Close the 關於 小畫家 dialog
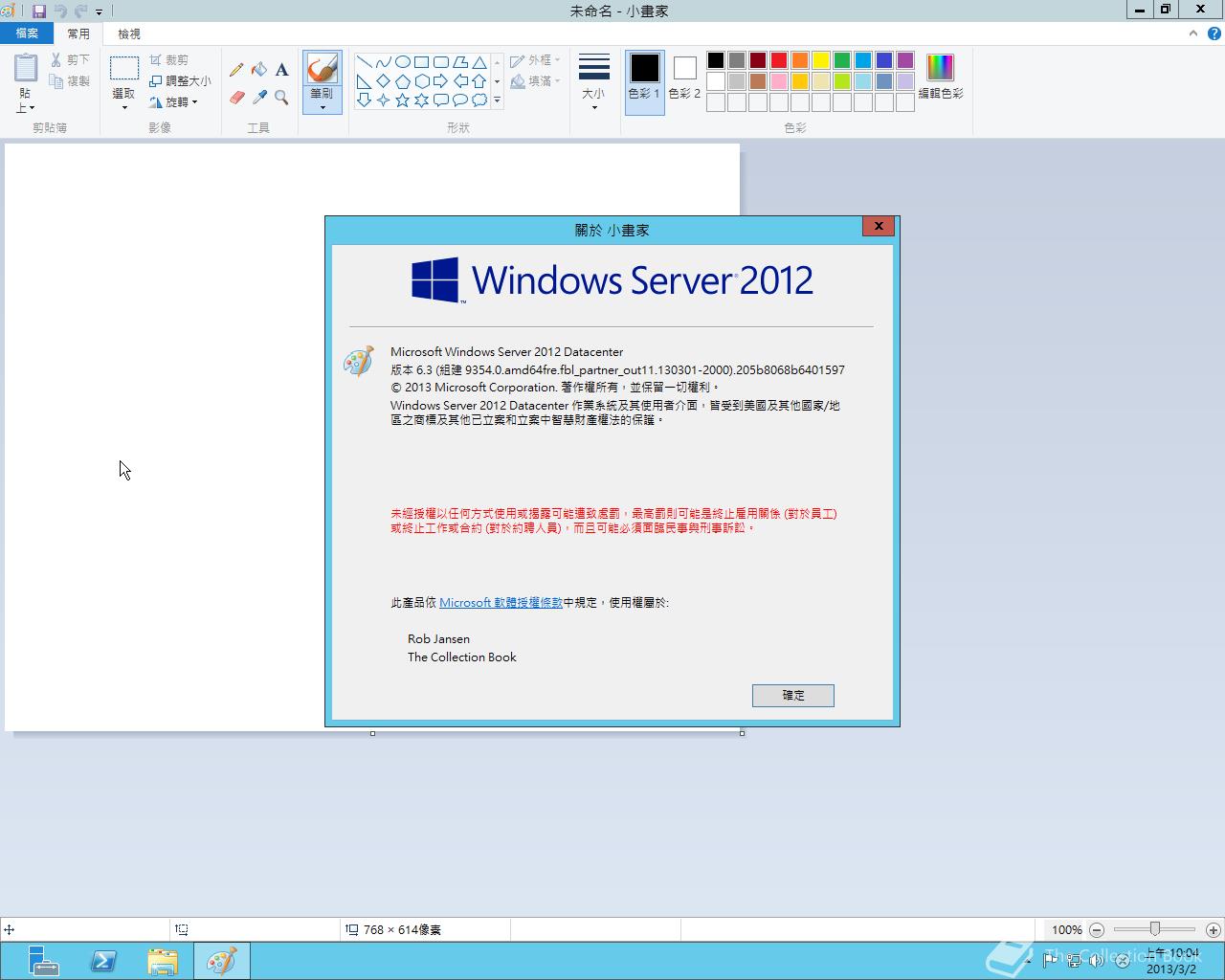Viewport: 1225px width, 980px height. 878,226
